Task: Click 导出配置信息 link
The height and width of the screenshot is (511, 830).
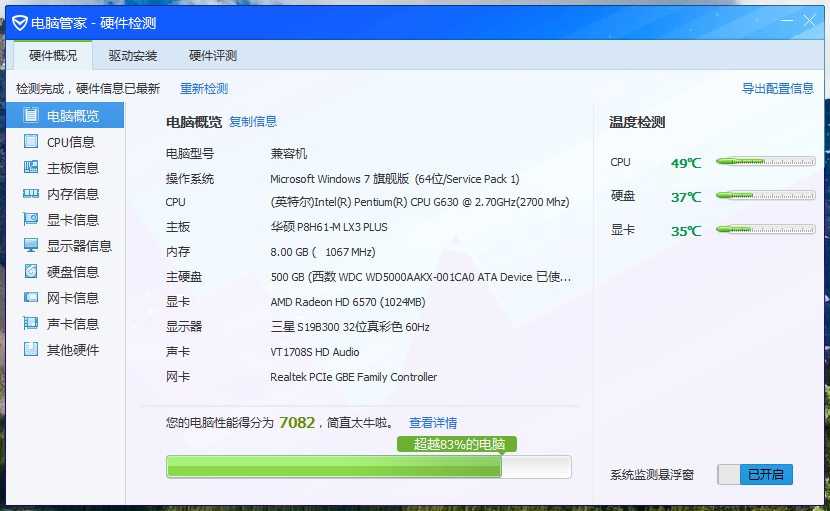Action: (778, 88)
